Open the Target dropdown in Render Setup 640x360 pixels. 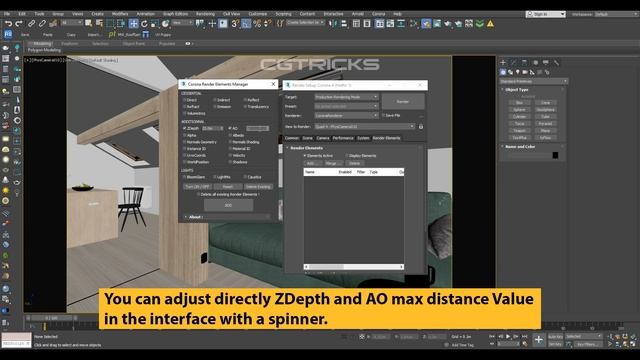[347, 97]
